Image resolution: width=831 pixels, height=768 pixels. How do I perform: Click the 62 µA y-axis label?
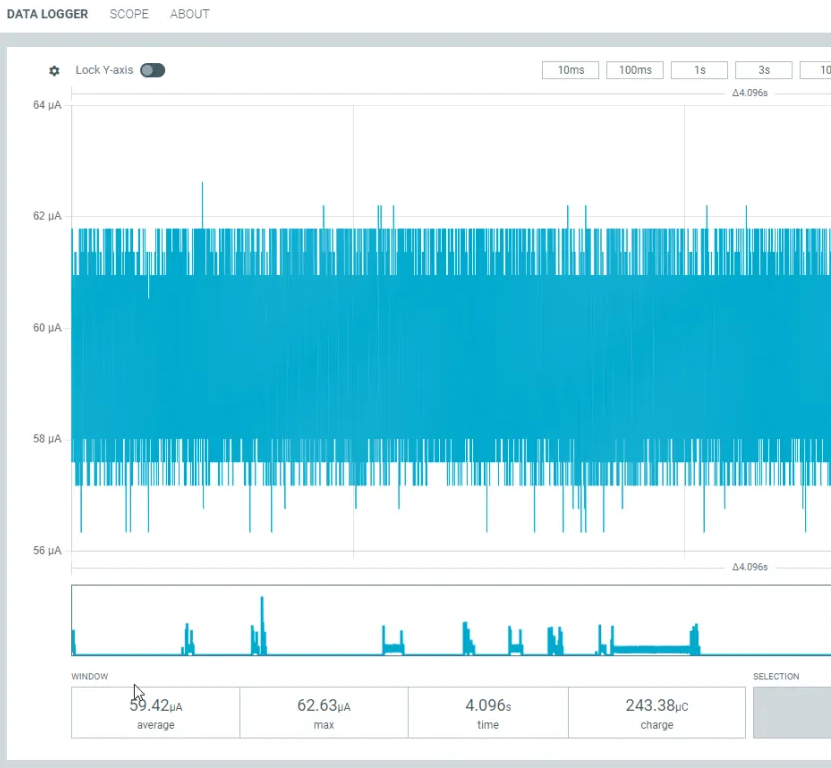[x=47, y=216]
